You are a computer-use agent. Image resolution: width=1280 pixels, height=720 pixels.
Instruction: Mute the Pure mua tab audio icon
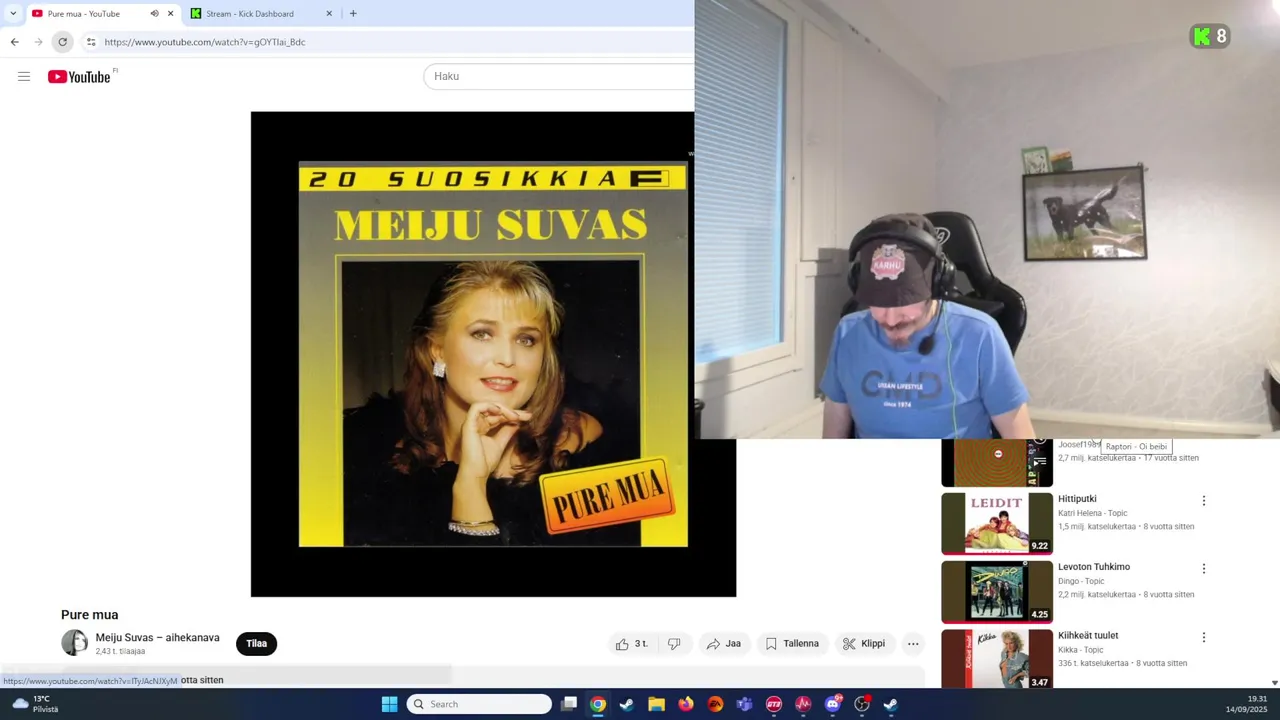click(x=154, y=14)
